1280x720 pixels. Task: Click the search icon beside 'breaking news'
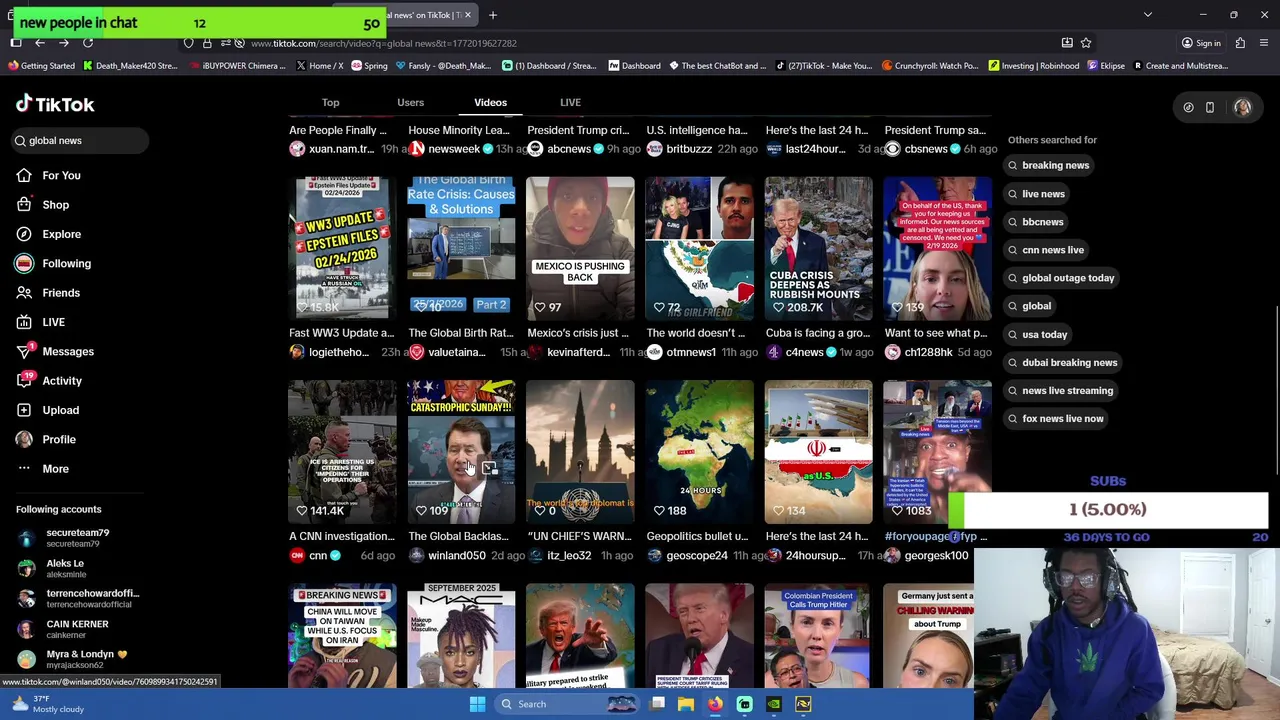[1013, 166]
